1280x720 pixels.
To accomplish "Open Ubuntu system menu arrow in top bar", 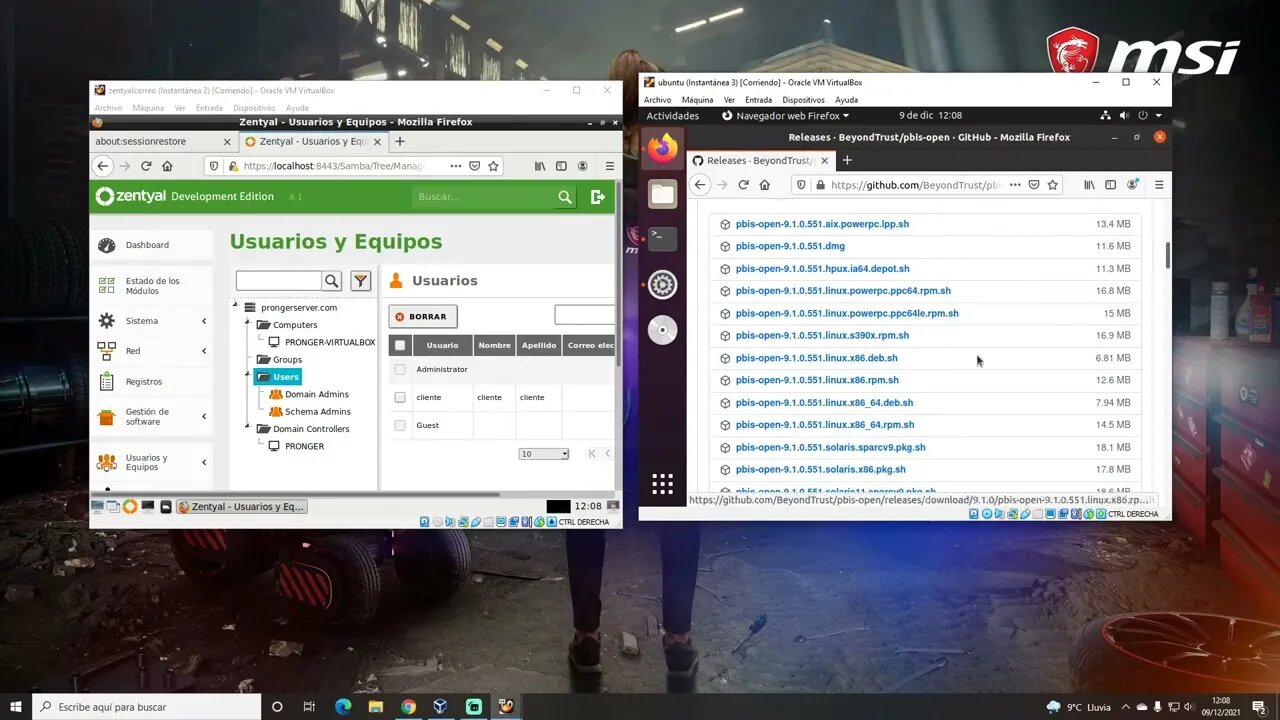I will click(1159, 116).
